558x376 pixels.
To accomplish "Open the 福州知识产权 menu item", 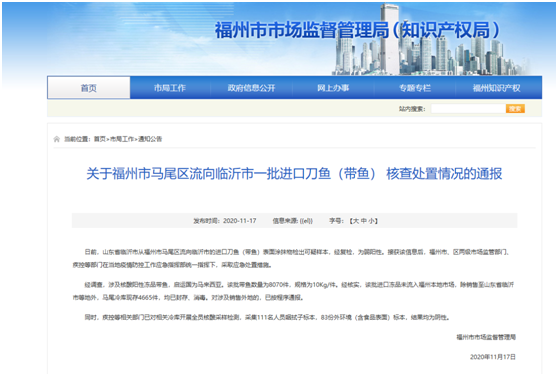I will point(496,88).
